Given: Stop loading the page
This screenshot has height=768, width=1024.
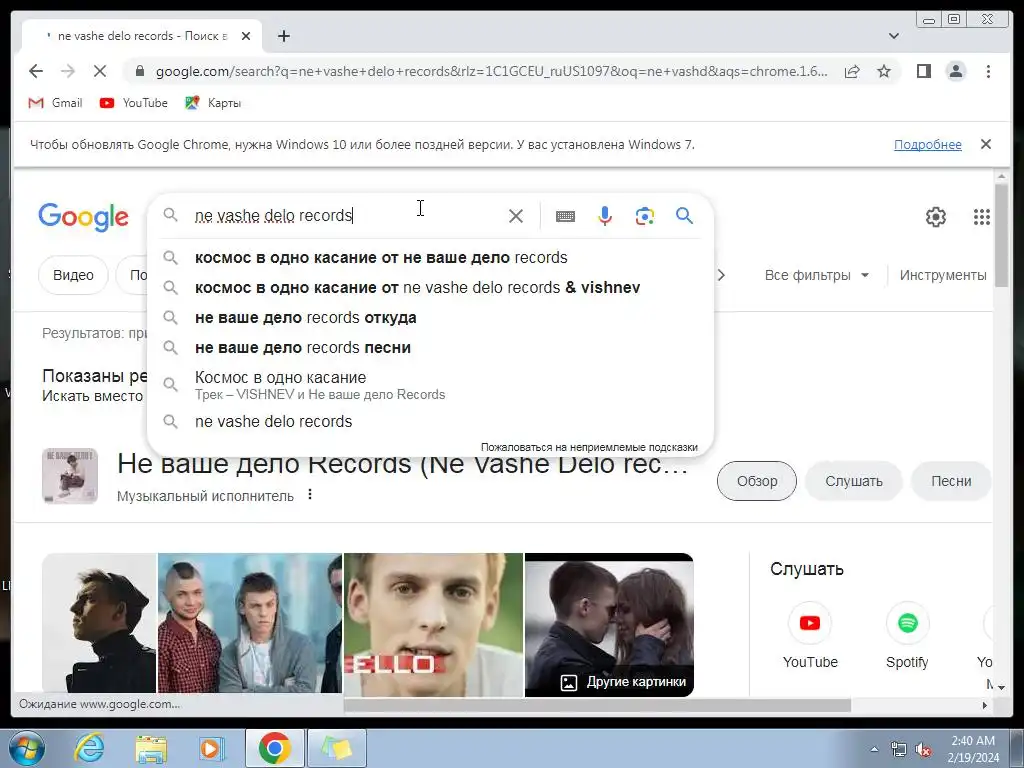Looking at the screenshot, I should [x=100, y=71].
